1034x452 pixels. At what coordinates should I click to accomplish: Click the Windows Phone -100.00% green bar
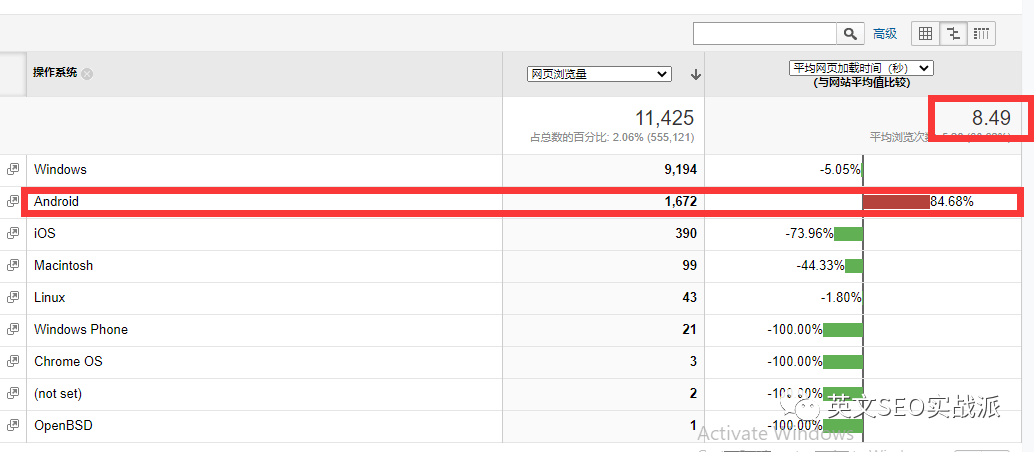click(843, 330)
